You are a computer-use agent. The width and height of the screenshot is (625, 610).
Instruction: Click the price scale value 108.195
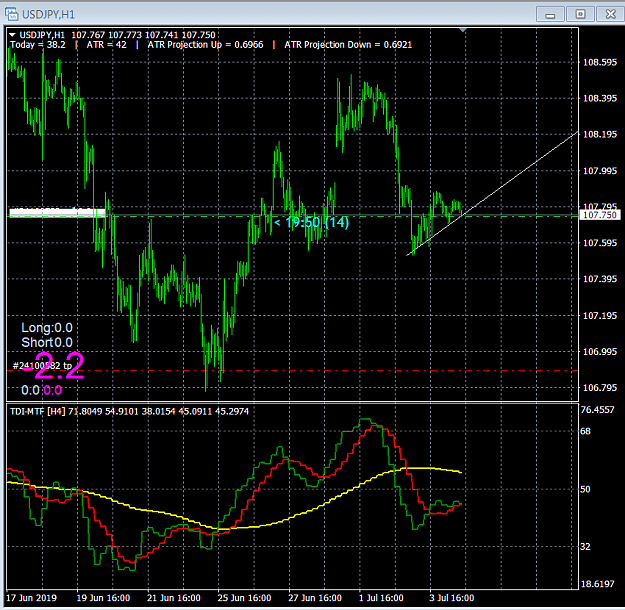(600, 134)
